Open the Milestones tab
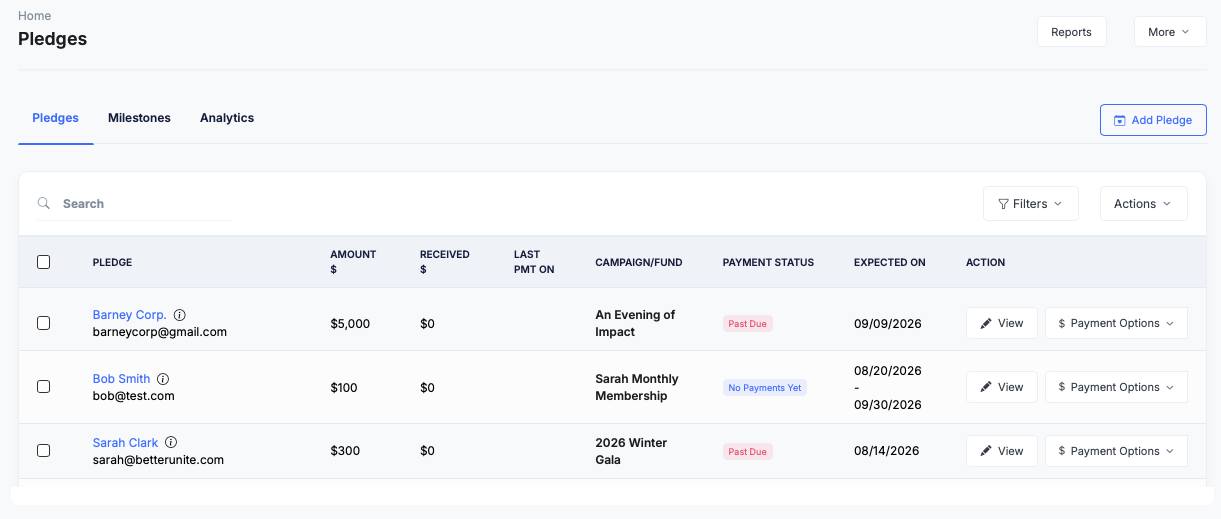Image resolution: width=1221 pixels, height=519 pixels. pos(139,118)
